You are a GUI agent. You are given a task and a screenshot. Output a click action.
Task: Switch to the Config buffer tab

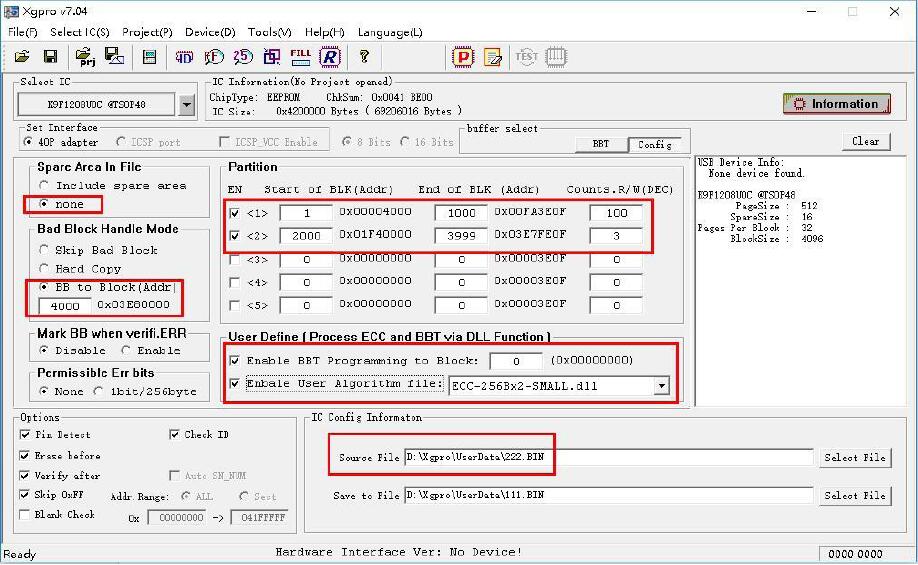coord(655,144)
